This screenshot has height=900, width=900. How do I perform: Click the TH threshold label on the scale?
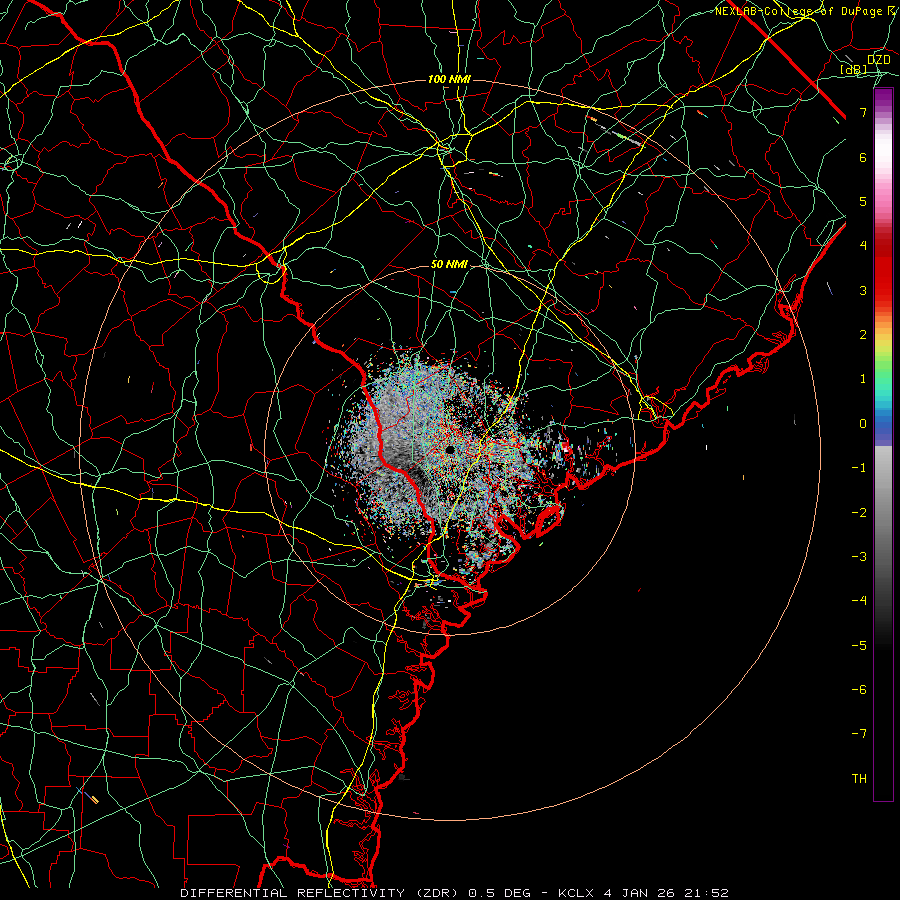tap(859, 778)
